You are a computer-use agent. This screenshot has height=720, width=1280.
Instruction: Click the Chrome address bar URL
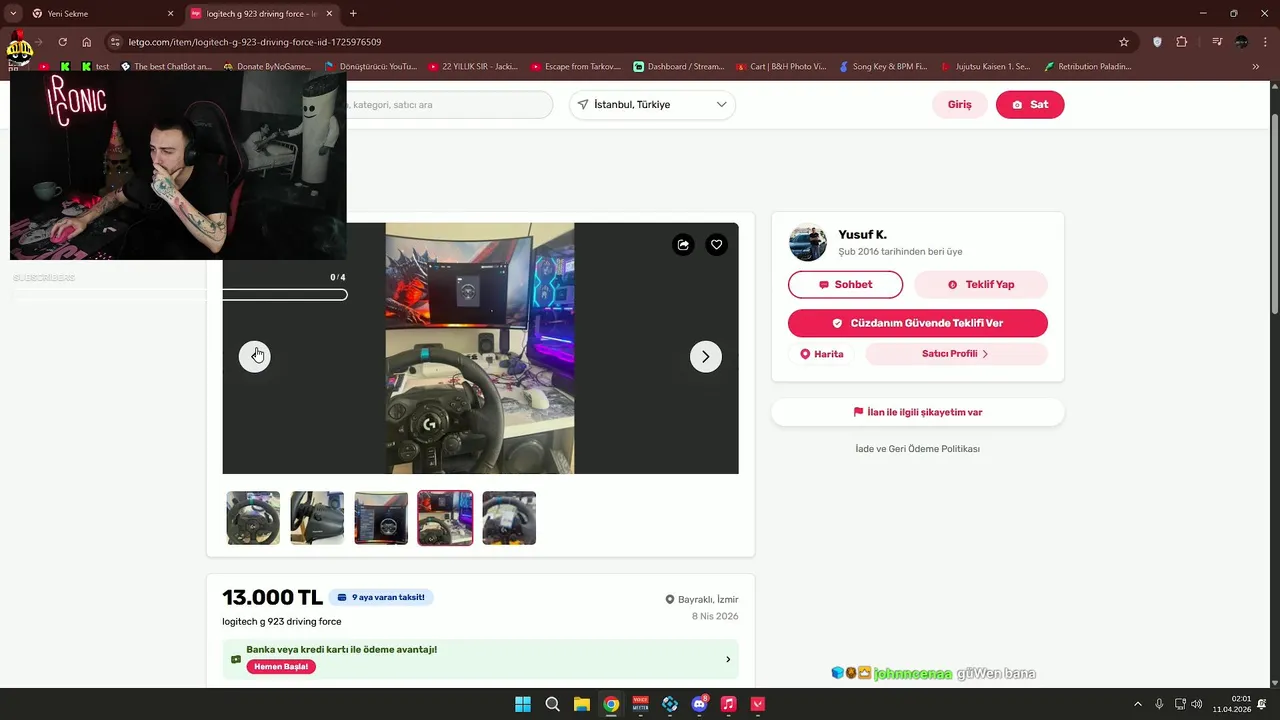[254, 42]
